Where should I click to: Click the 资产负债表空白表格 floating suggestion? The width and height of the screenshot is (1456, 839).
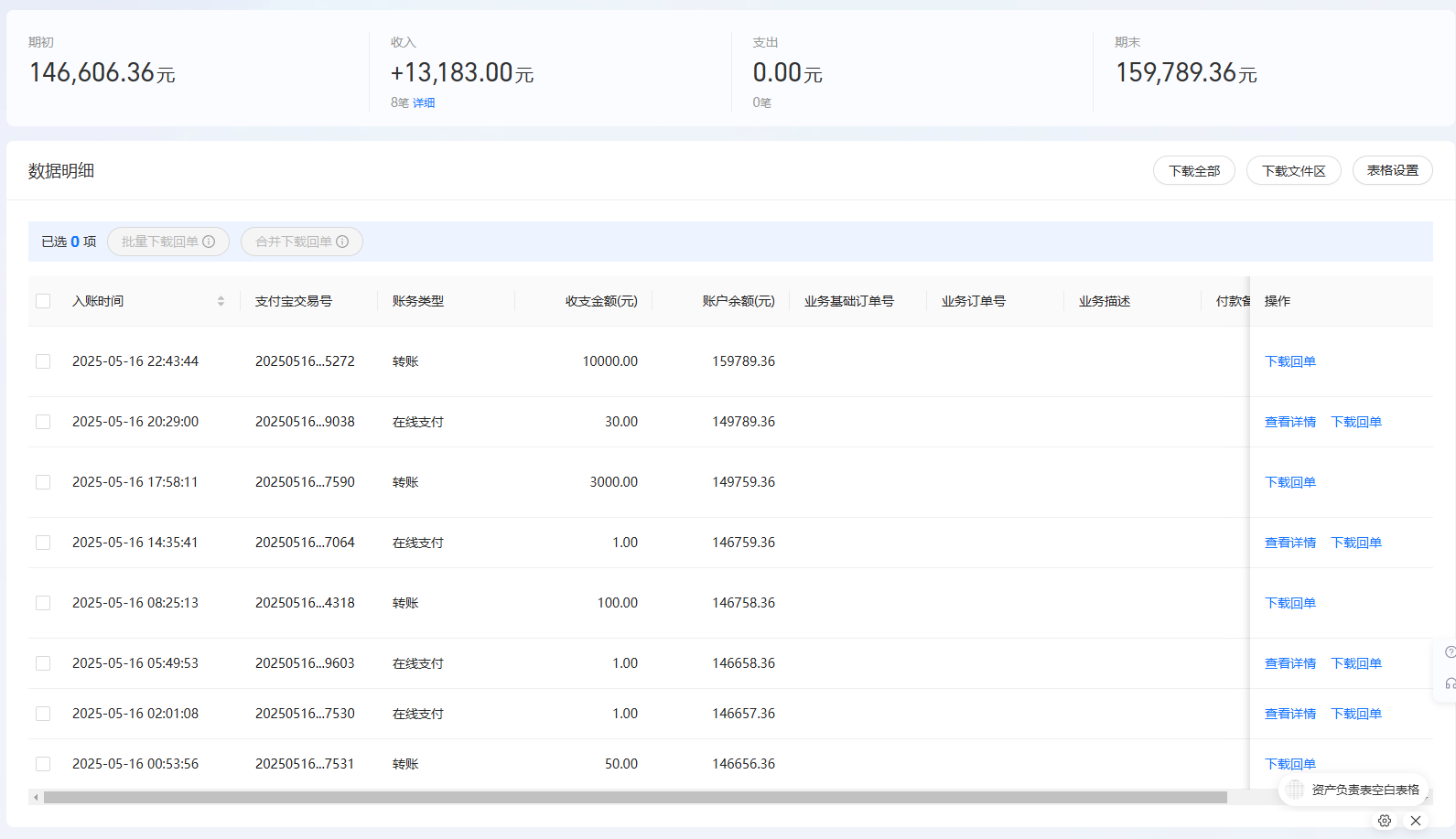[x=1354, y=790]
